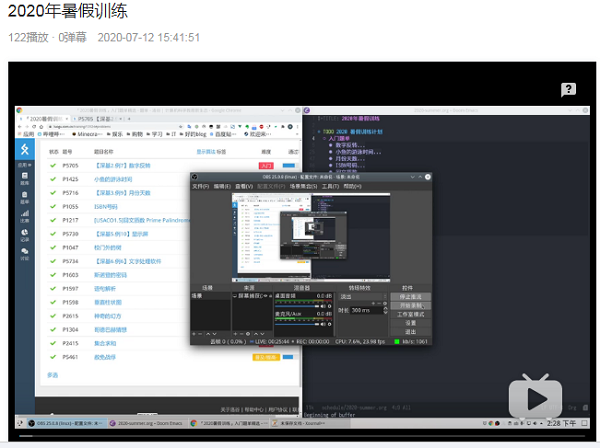Screen dimensions: 600x448
Task: Expand the 应用 dropdown in Luogu sidebar
Action: click(24, 165)
